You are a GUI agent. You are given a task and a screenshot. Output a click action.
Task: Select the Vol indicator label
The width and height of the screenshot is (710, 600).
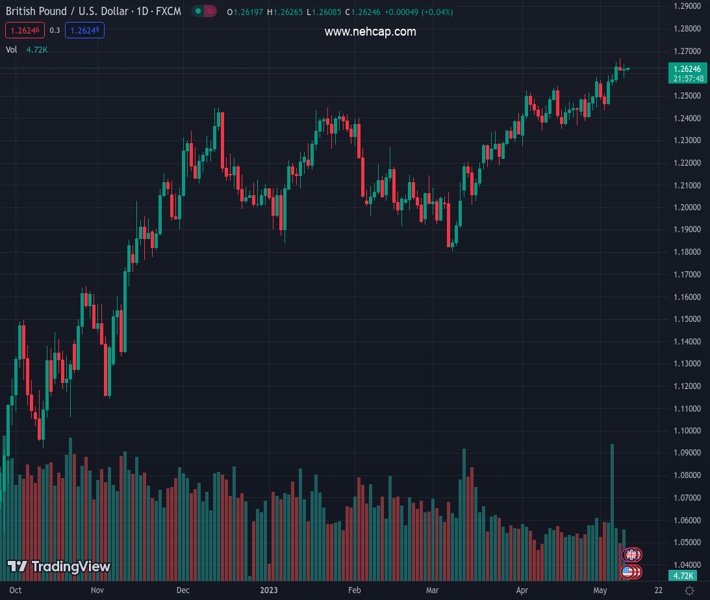pyautogui.click(x=11, y=49)
